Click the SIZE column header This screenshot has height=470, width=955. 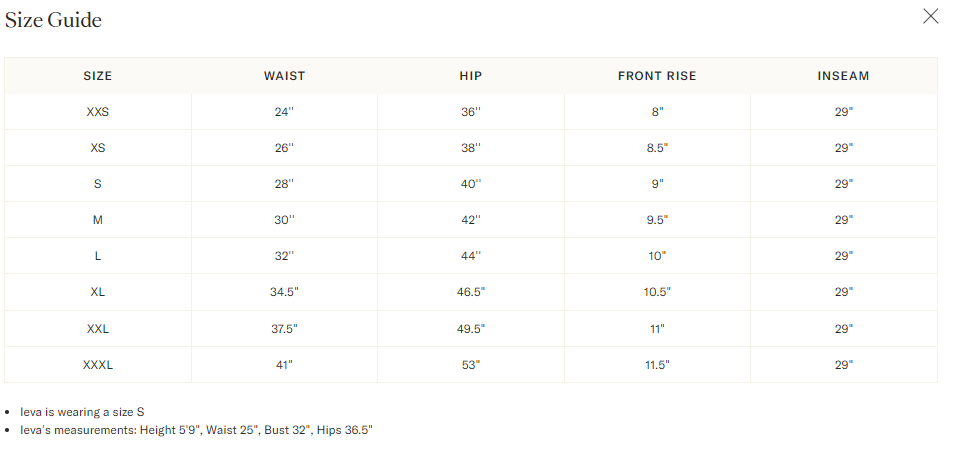tap(97, 76)
